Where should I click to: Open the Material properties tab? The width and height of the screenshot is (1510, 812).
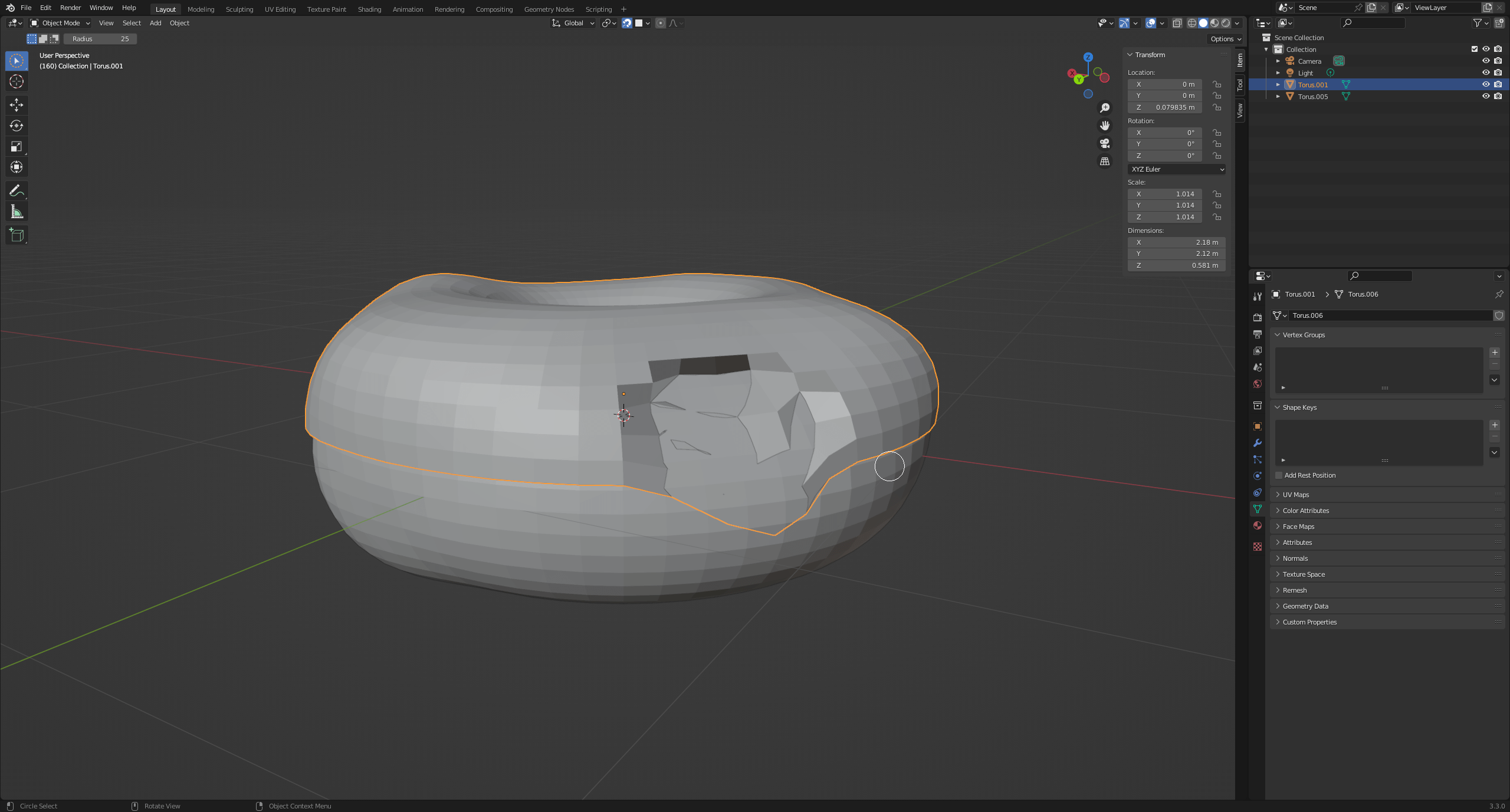tap(1258, 525)
